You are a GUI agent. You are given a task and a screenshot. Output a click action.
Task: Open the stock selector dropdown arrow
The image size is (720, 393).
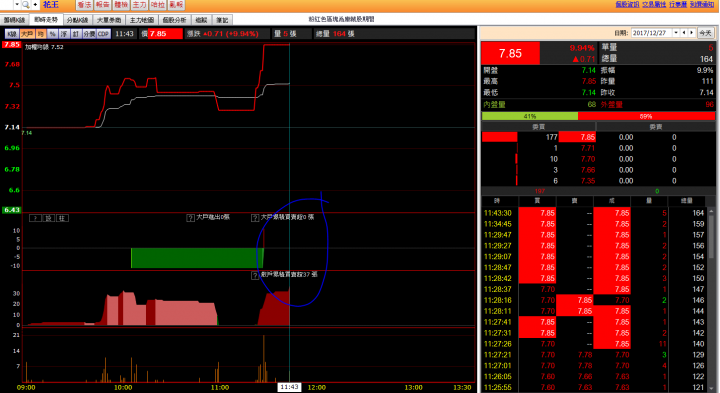(17, 5)
